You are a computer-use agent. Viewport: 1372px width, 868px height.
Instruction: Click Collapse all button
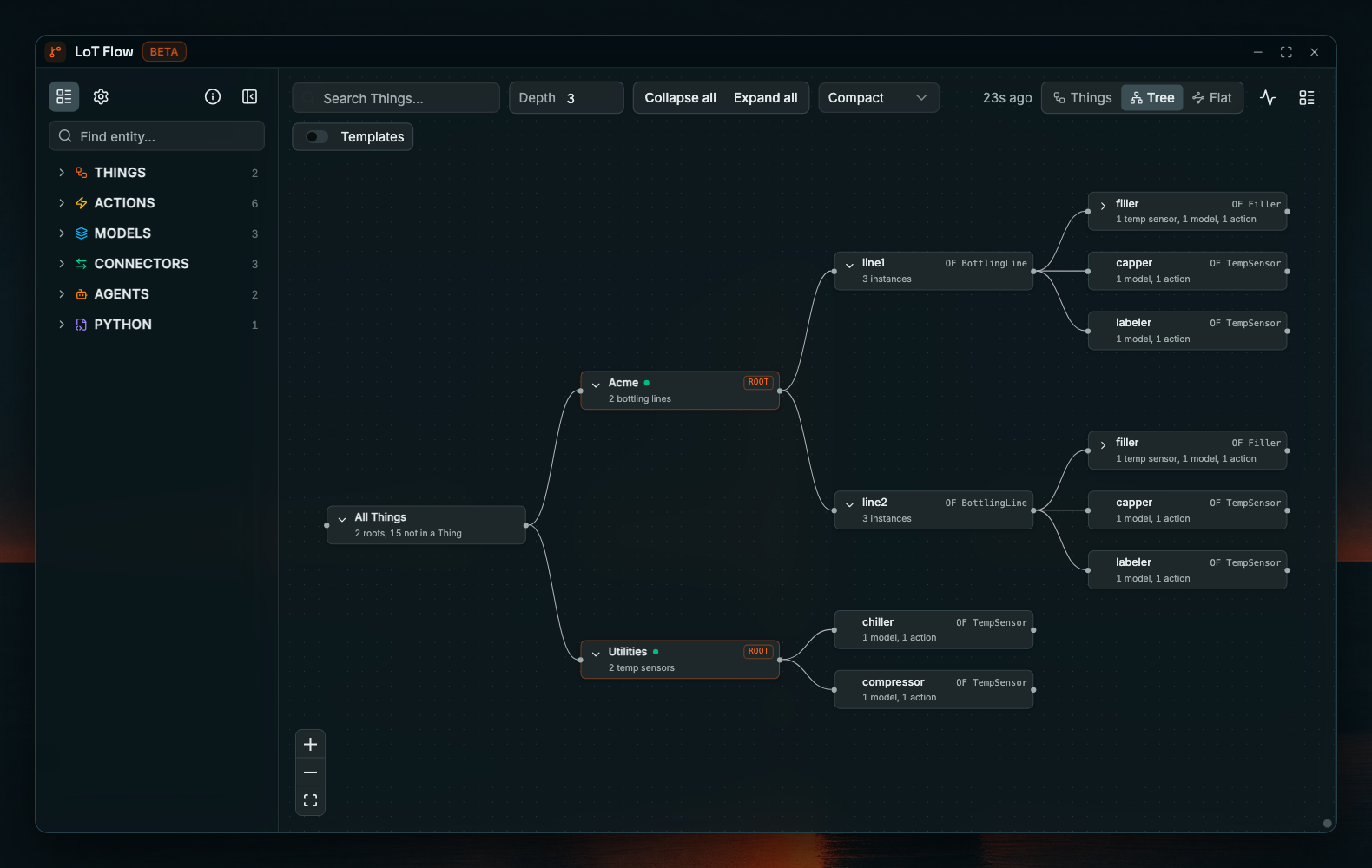click(680, 98)
